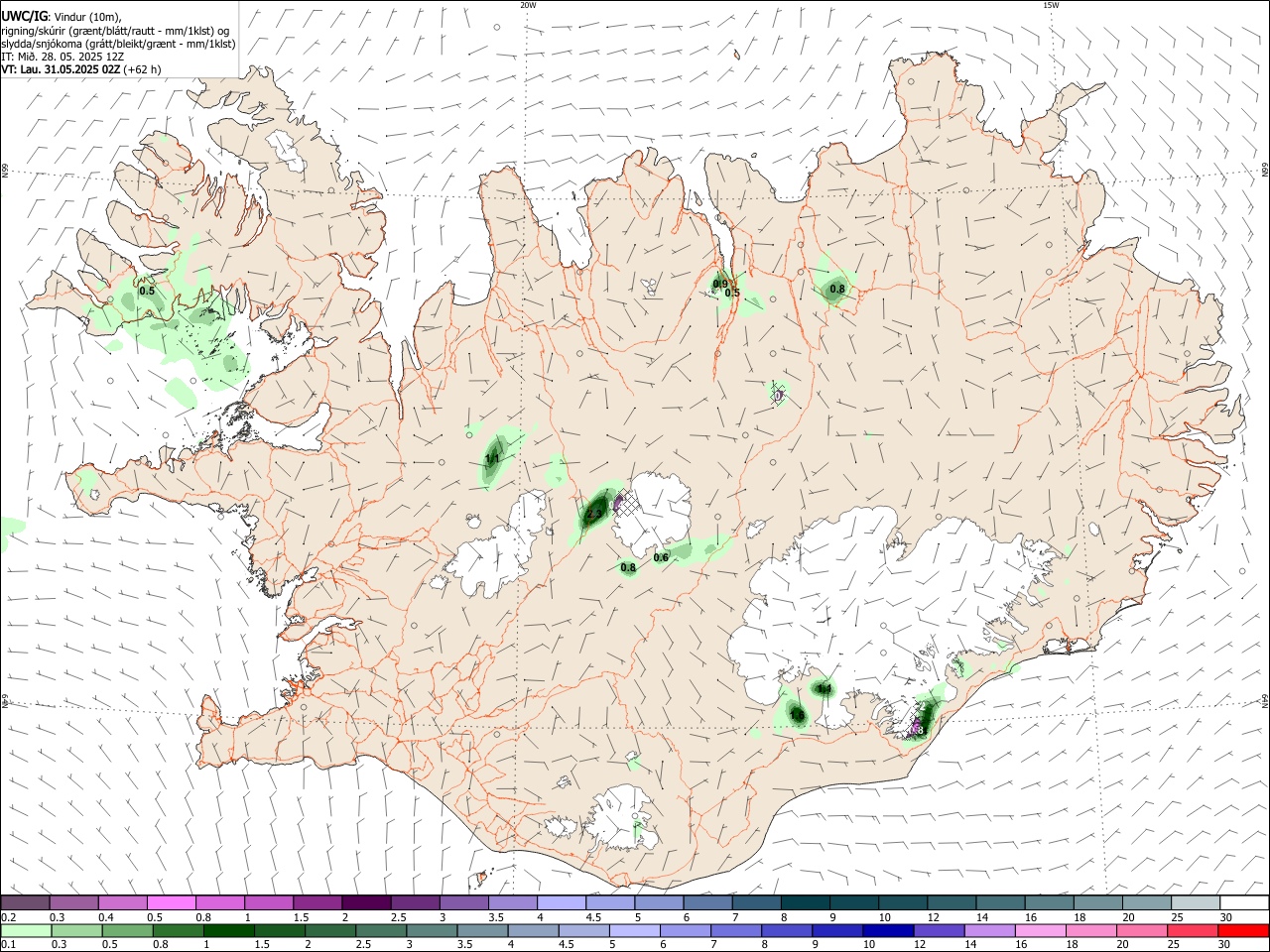Click the '0.8' value in the northeast green cell

coord(837,290)
